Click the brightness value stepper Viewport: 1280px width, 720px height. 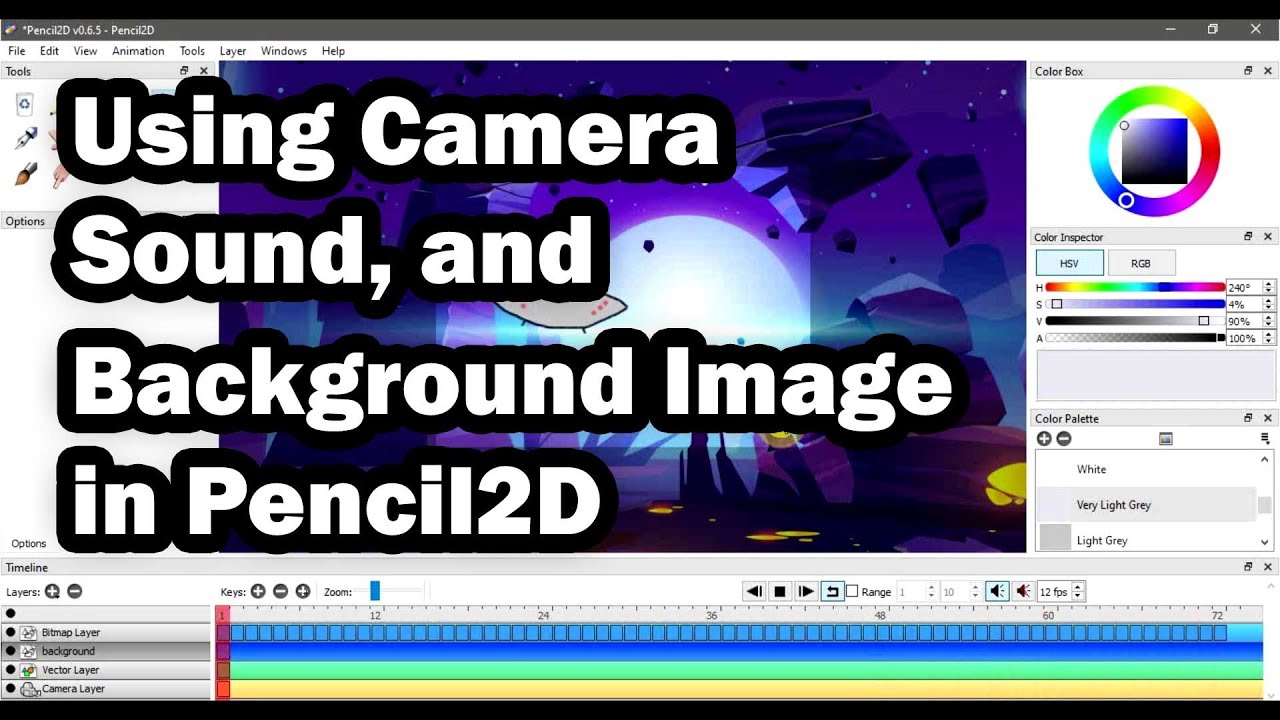(1269, 321)
